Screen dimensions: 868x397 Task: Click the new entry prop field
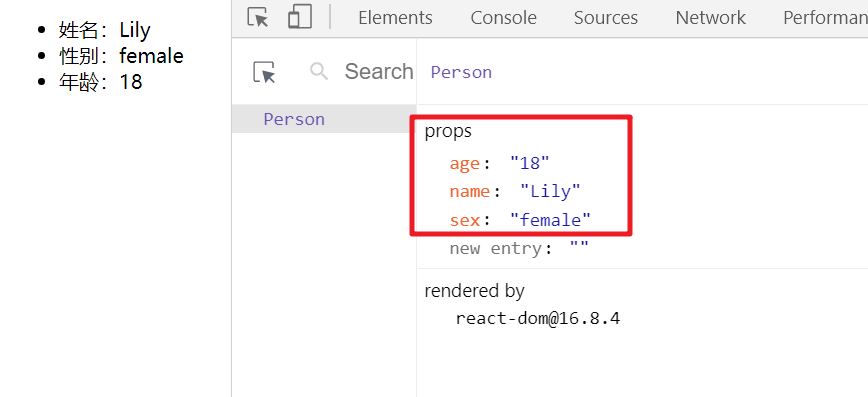(x=495, y=249)
